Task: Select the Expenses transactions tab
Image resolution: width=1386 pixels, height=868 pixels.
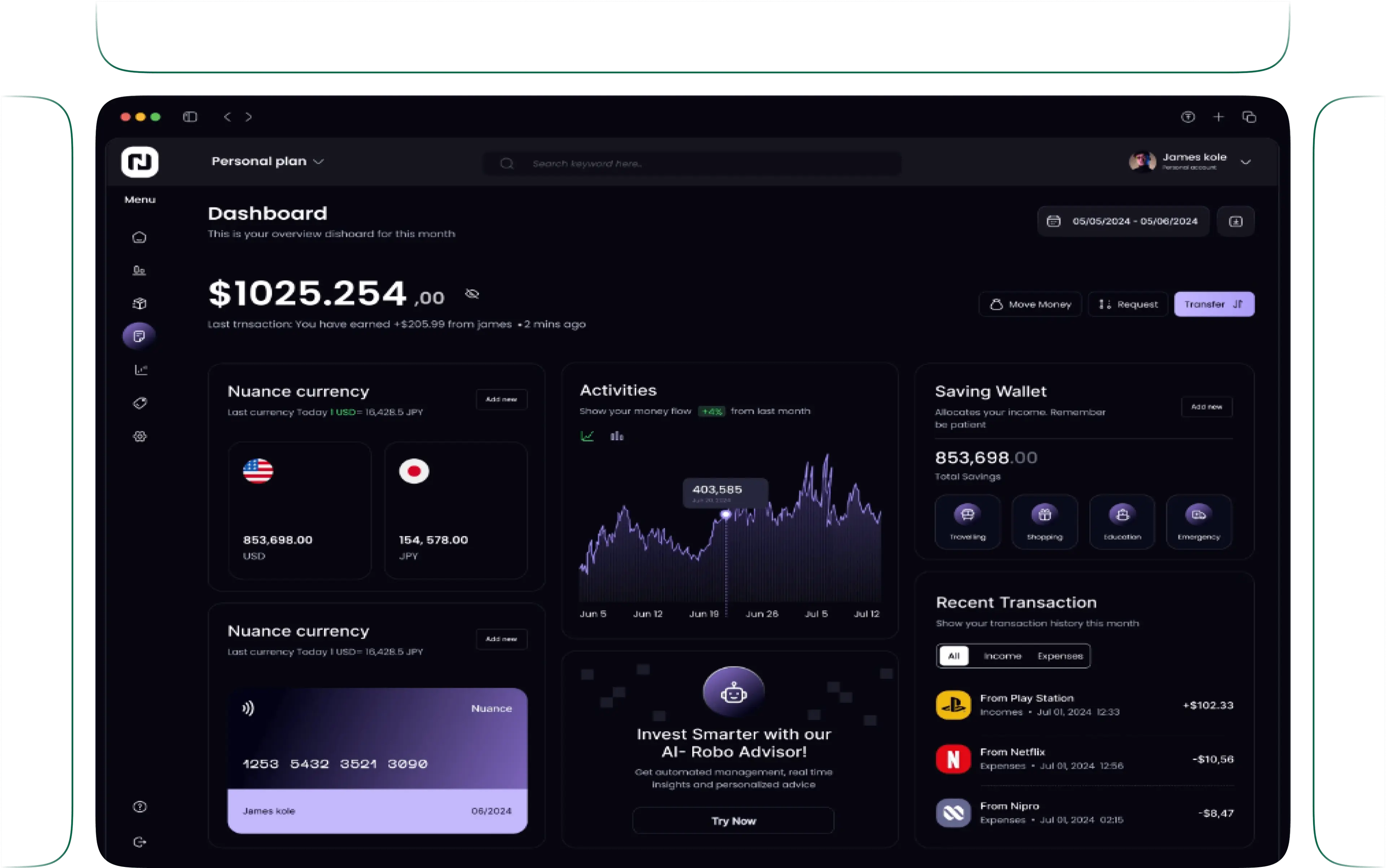Action: (x=1060, y=655)
